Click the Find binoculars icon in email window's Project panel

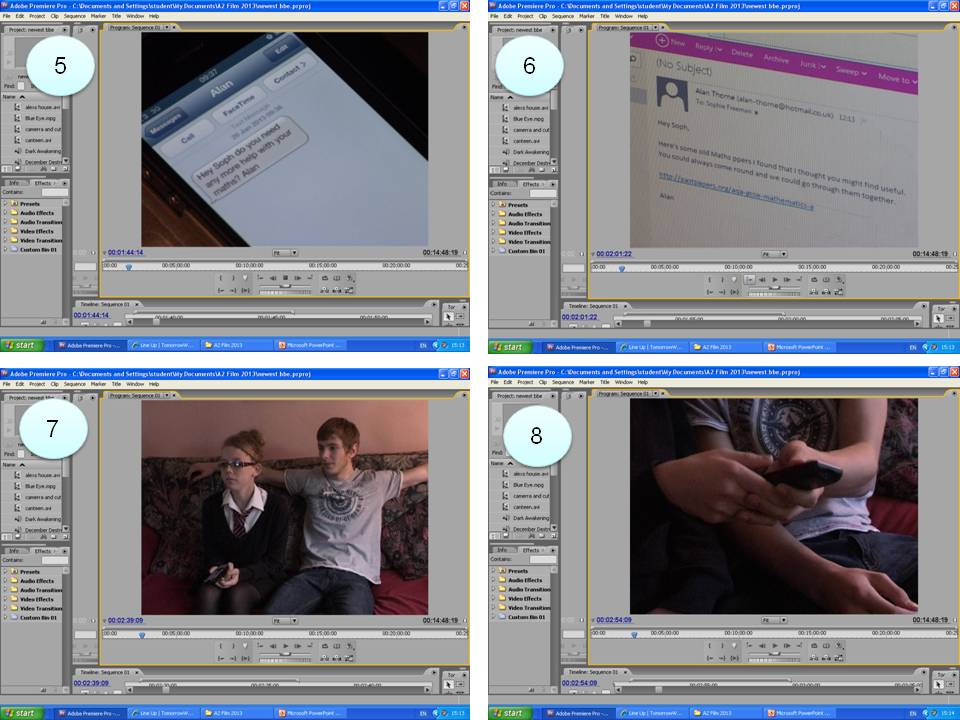tap(532, 170)
